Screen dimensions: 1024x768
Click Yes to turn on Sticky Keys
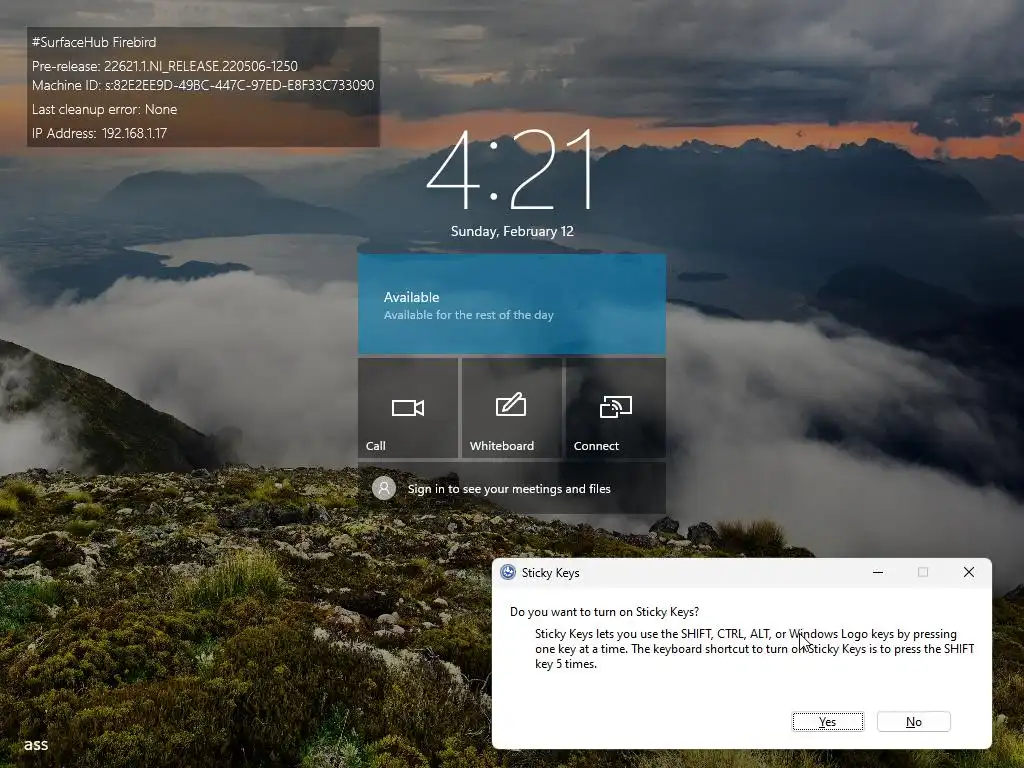click(x=827, y=722)
